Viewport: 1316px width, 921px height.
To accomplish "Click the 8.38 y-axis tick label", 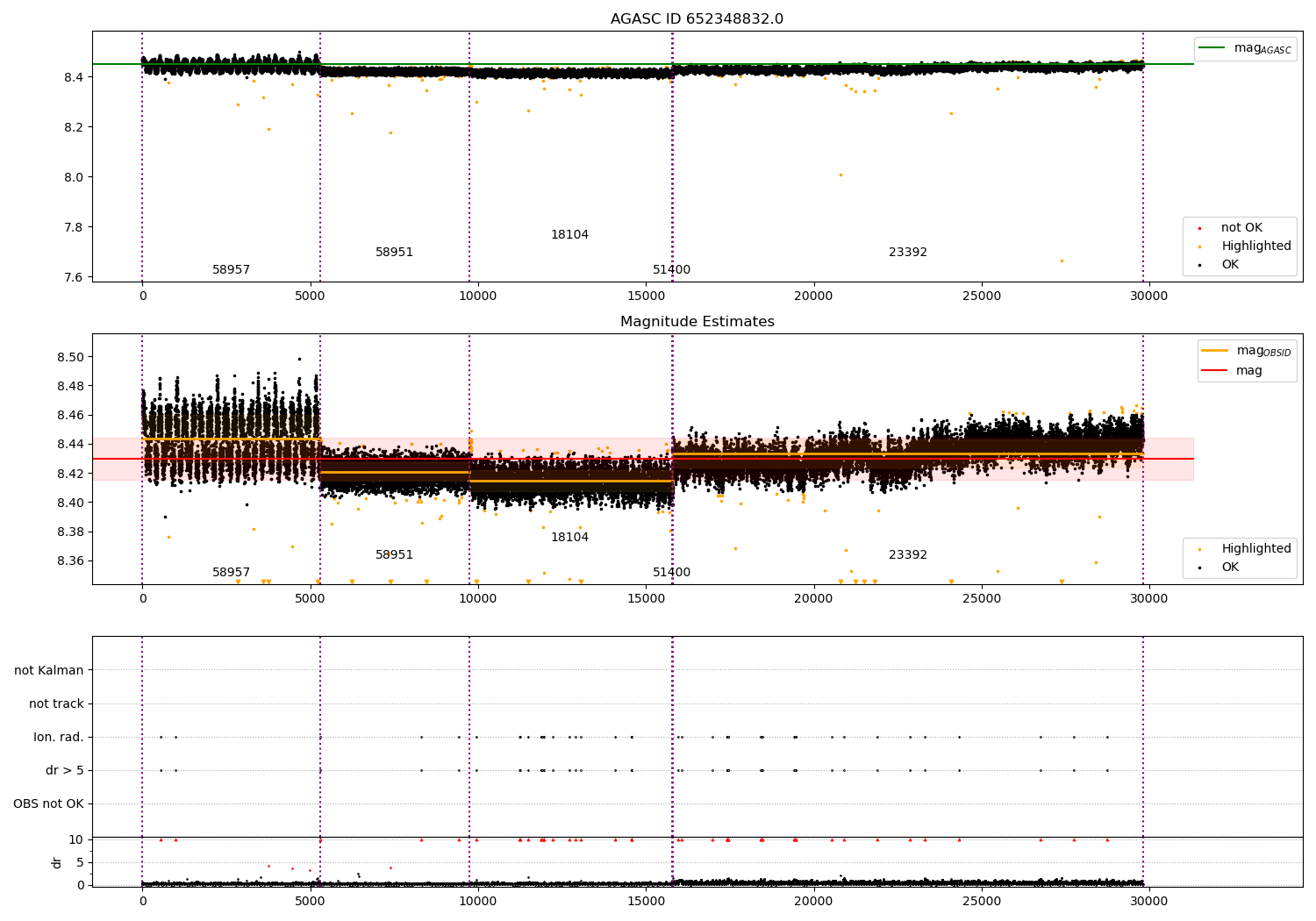I will 71,532.
